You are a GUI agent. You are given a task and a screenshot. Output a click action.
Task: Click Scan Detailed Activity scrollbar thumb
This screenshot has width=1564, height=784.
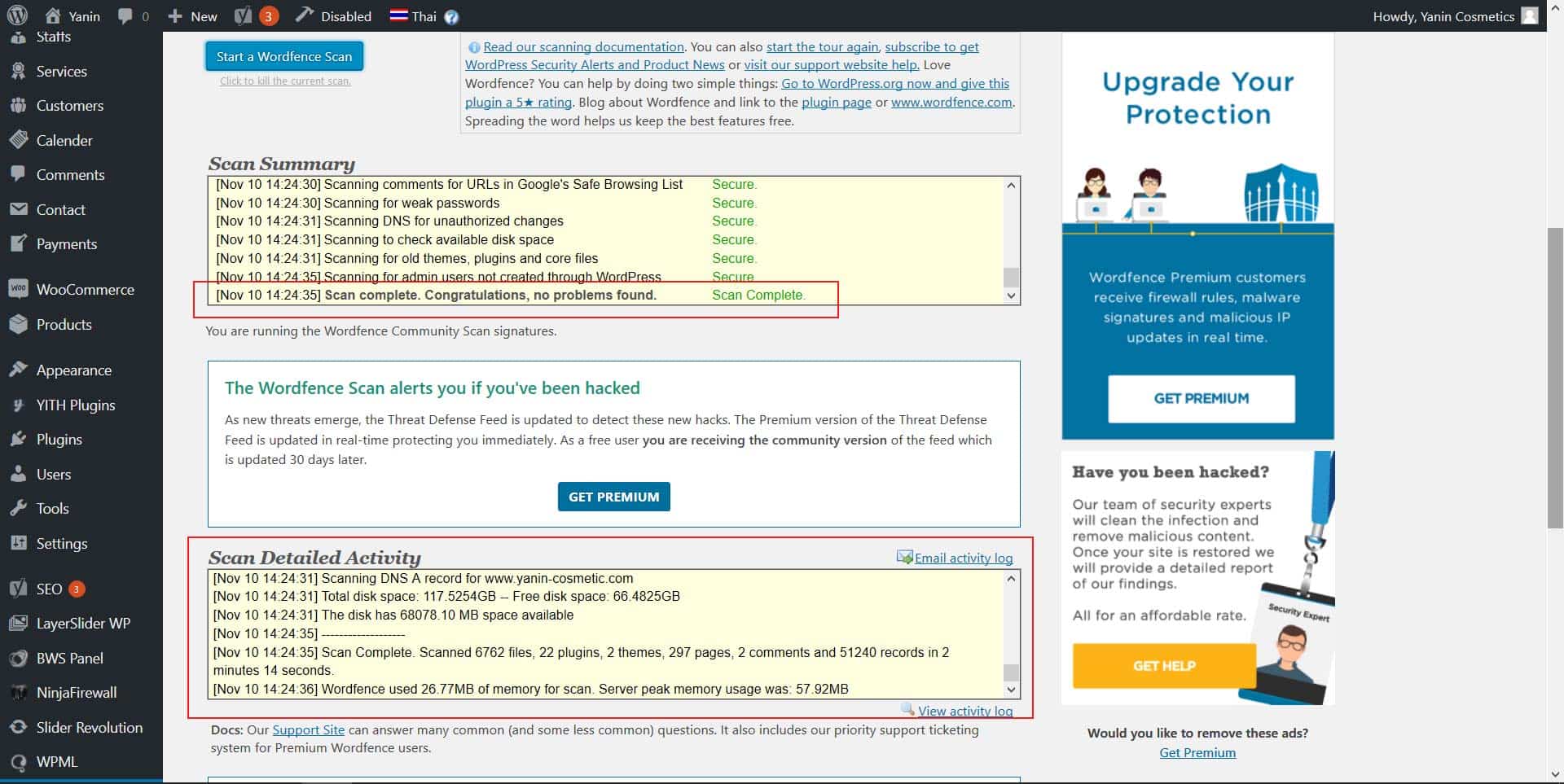click(1011, 672)
